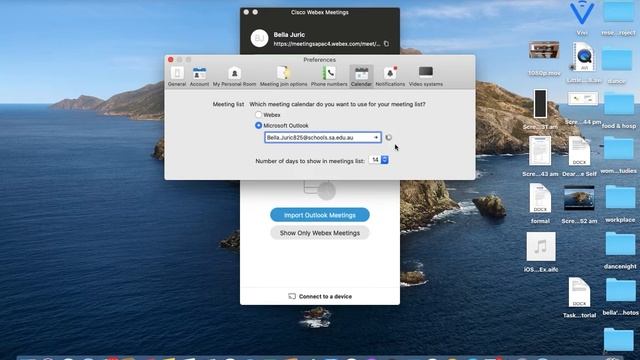Click Show Only Webex Meetings button
The width and height of the screenshot is (640, 360).
320,233
